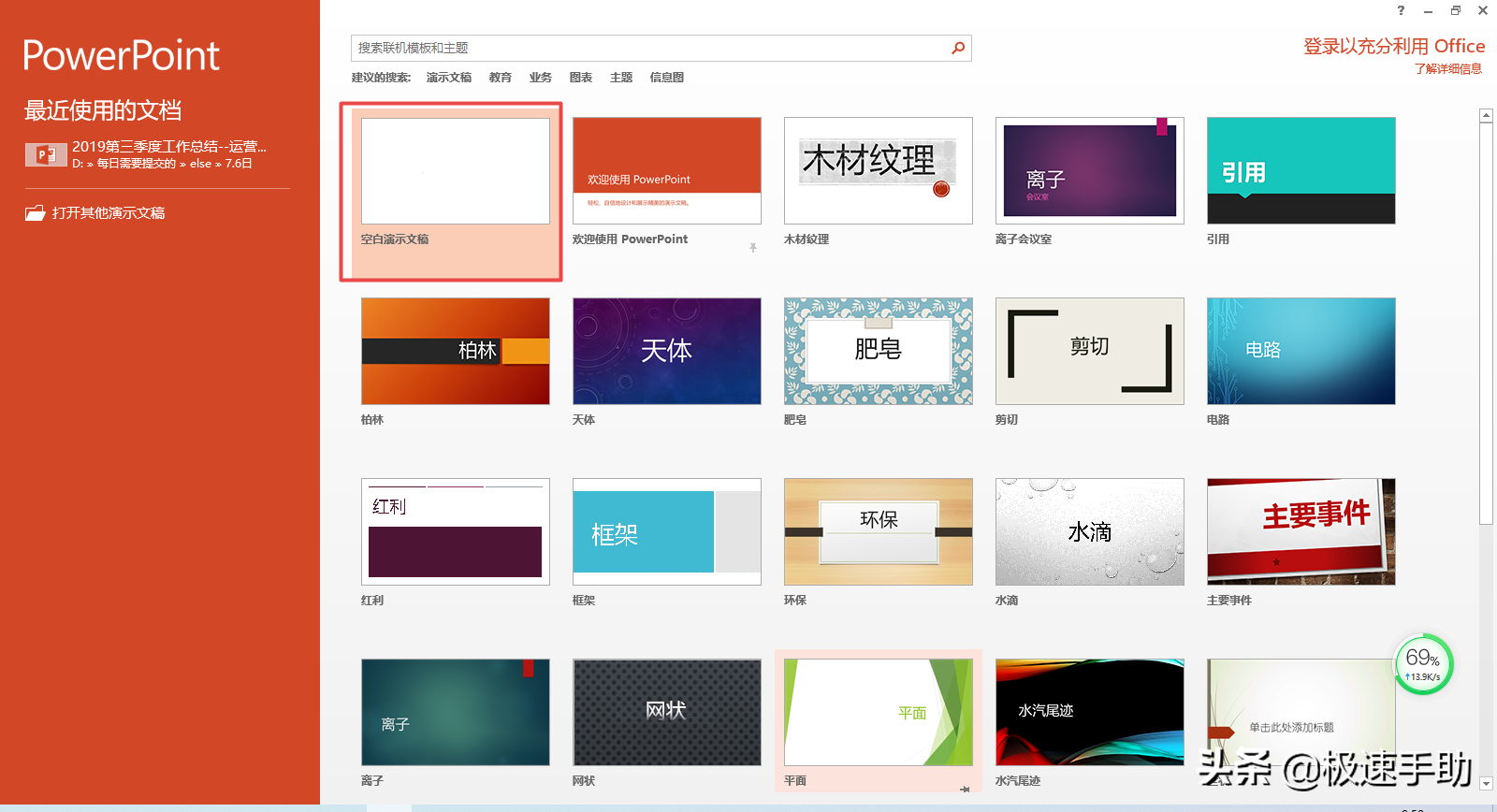Choose the 剪切 template
This screenshot has height=812, width=1497.
click(1090, 352)
